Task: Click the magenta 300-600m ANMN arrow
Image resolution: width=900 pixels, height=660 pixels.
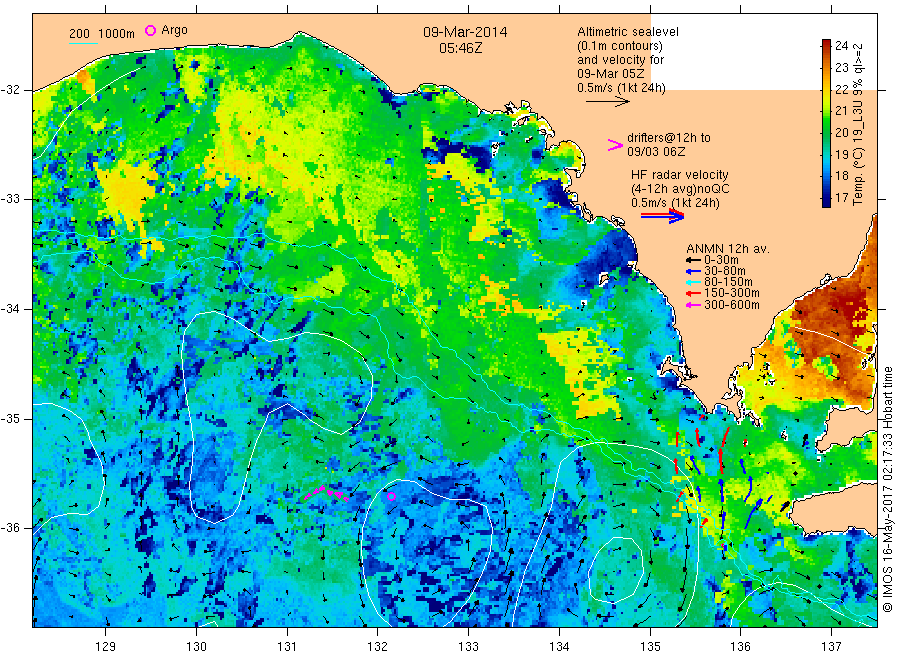Action: [x=693, y=305]
